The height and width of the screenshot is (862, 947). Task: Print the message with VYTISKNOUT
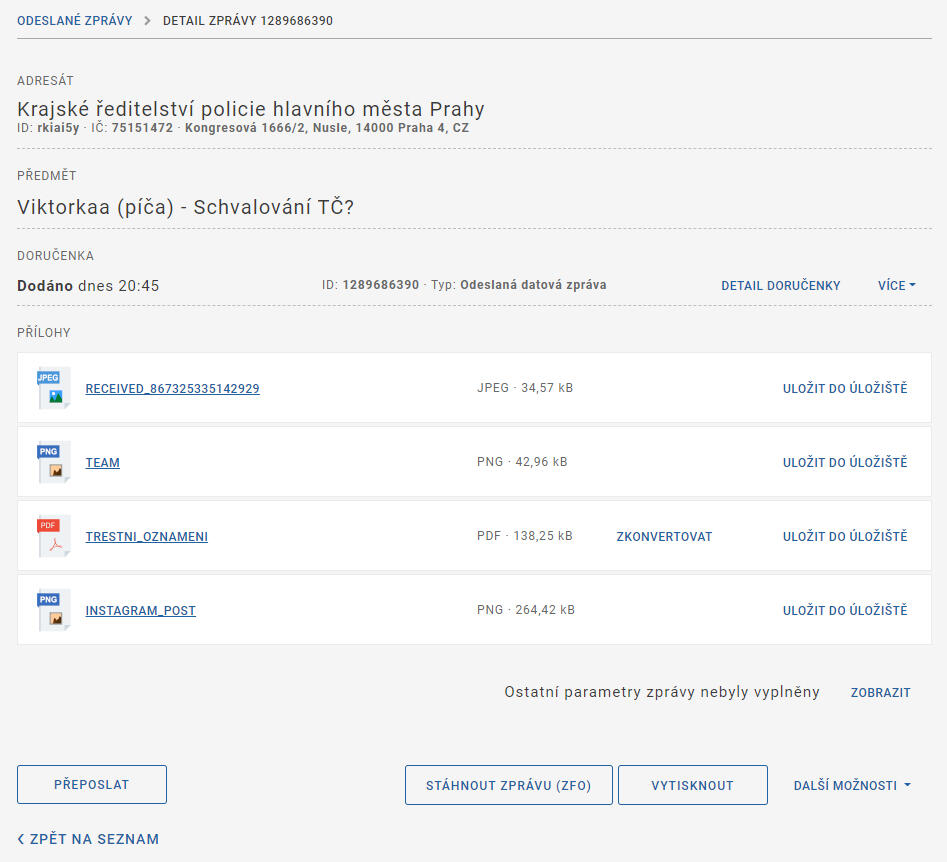point(692,785)
